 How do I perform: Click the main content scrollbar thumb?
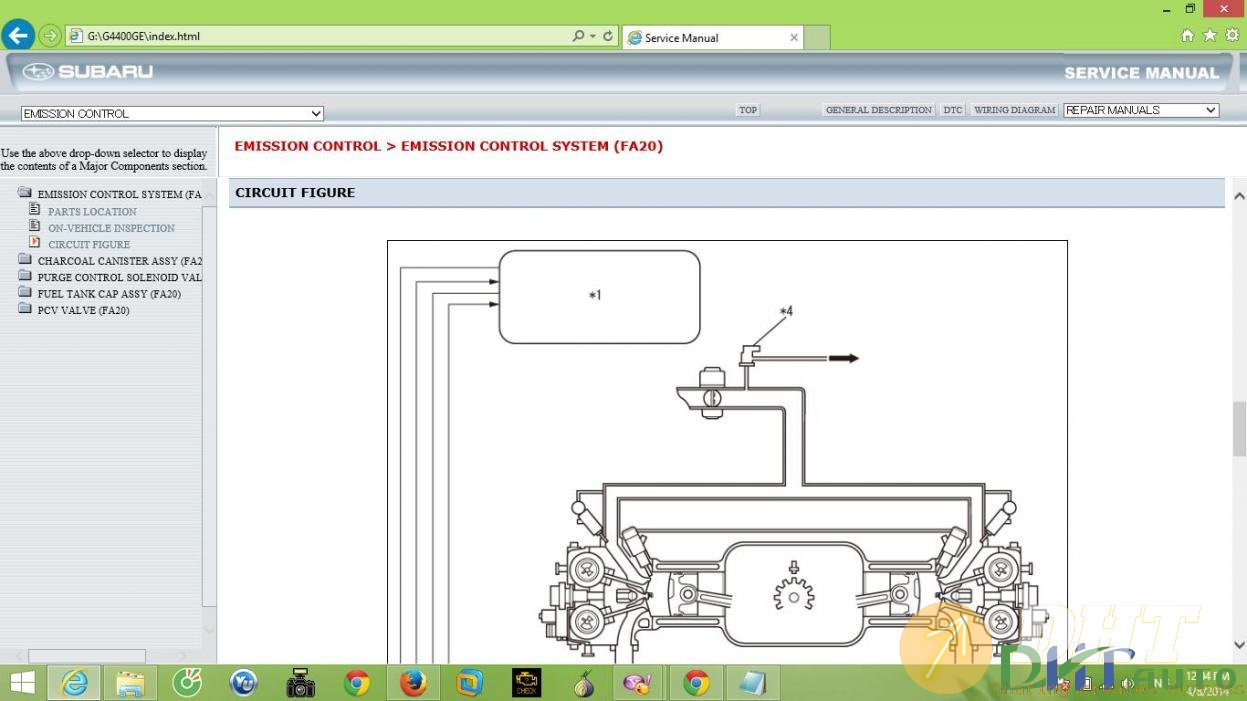[1239, 428]
